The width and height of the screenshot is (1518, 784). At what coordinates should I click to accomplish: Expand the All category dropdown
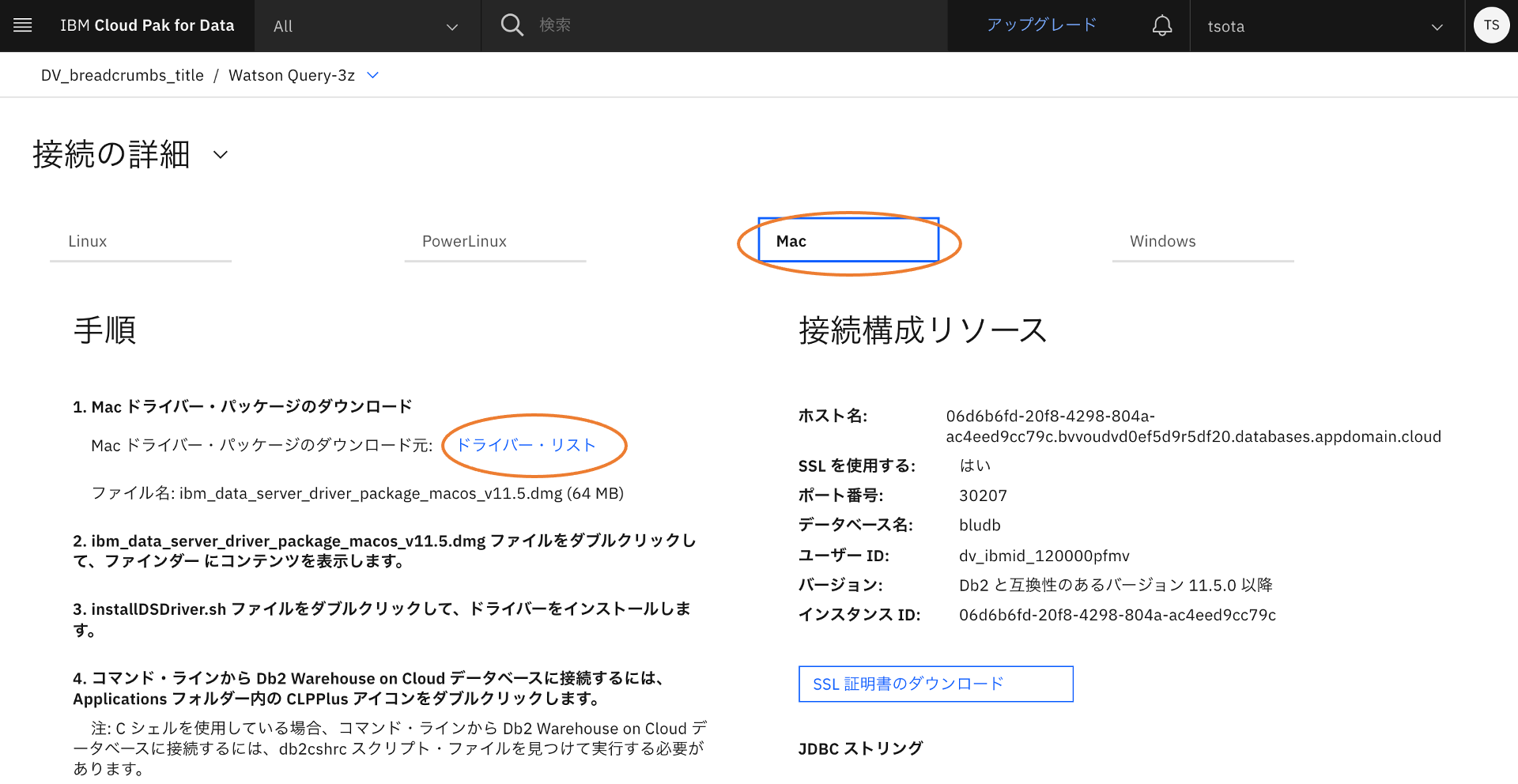pyautogui.click(x=366, y=26)
